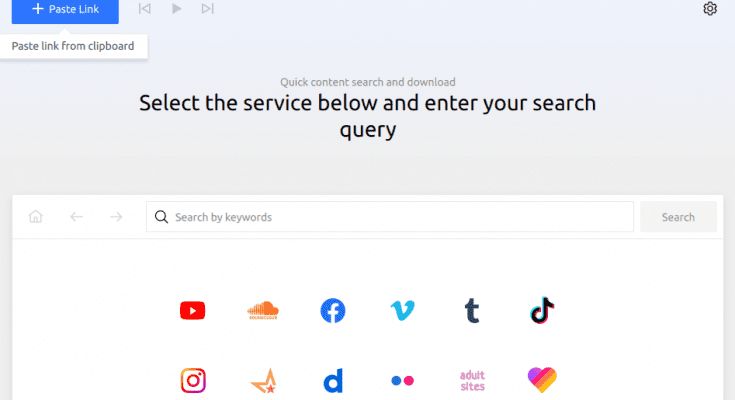Navigate back with left arrow
The height and width of the screenshot is (400, 735).
(77, 217)
